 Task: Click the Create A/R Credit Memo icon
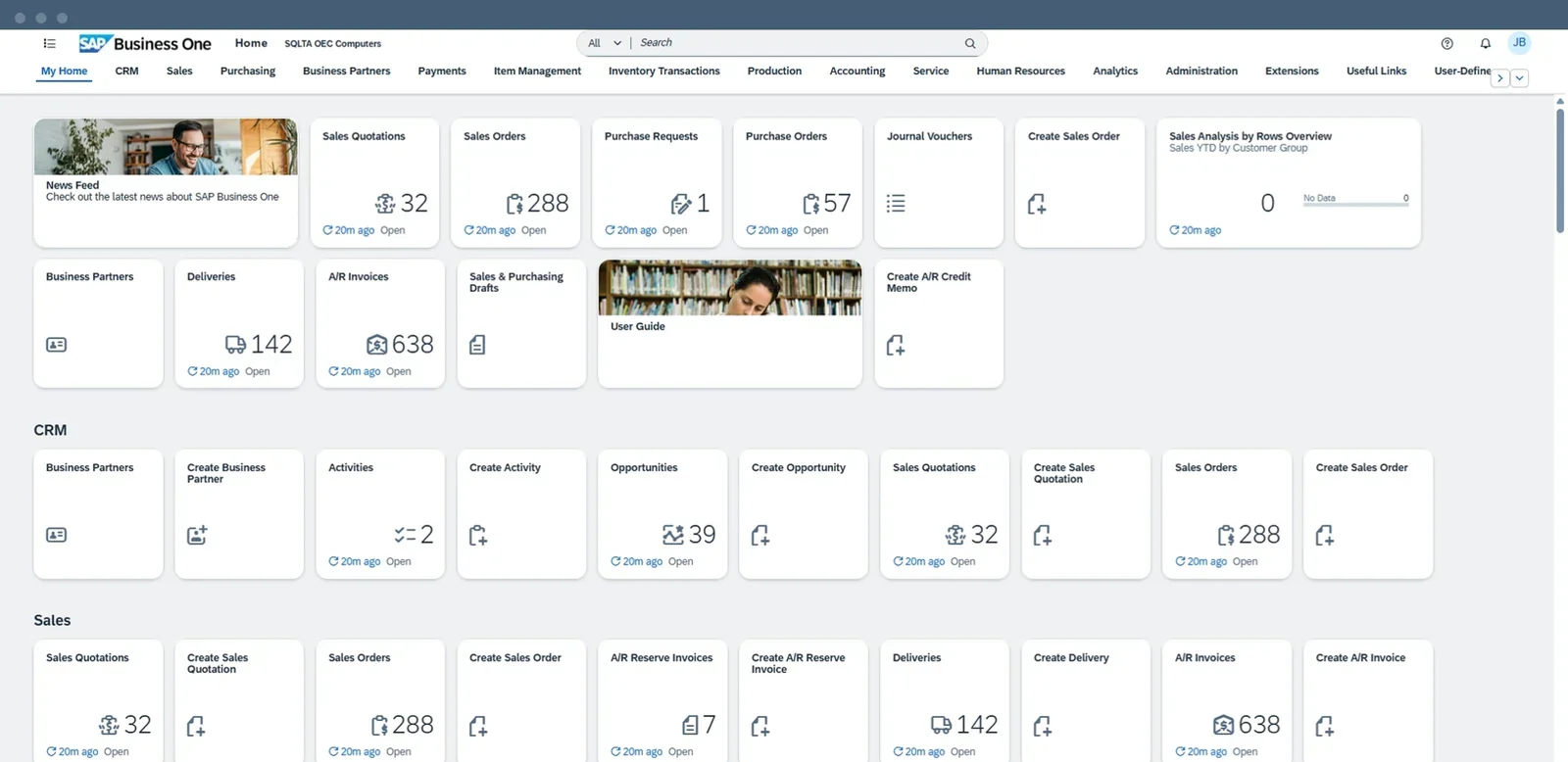(x=896, y=345)
